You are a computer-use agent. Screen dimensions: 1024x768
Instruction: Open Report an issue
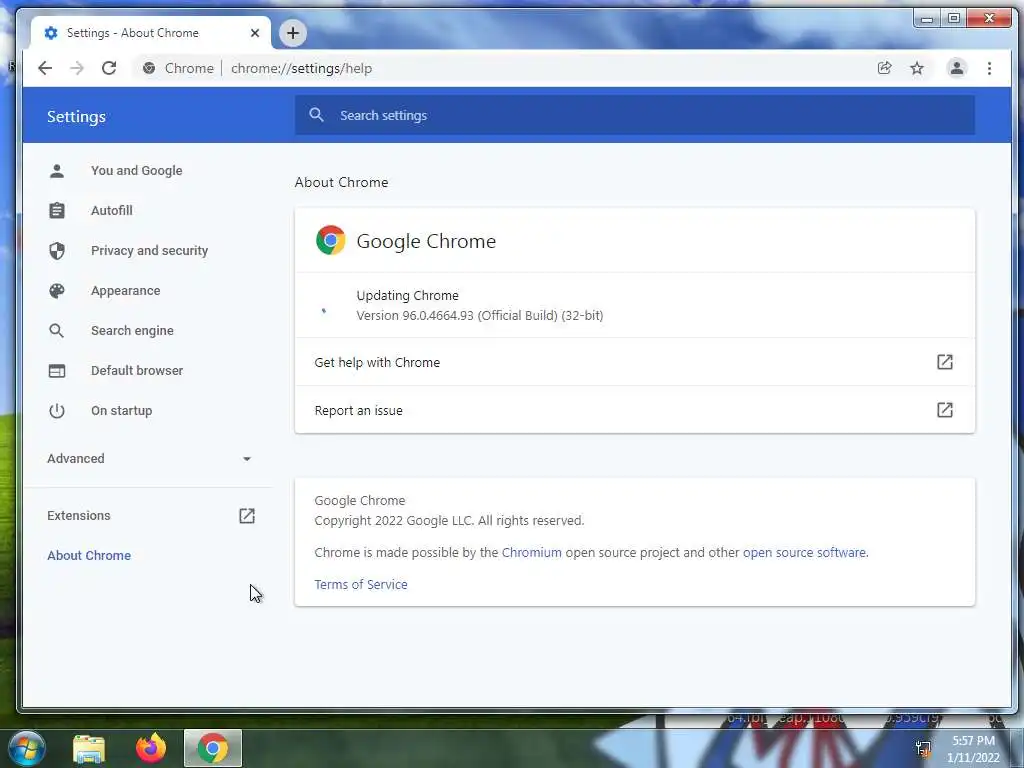635,410
